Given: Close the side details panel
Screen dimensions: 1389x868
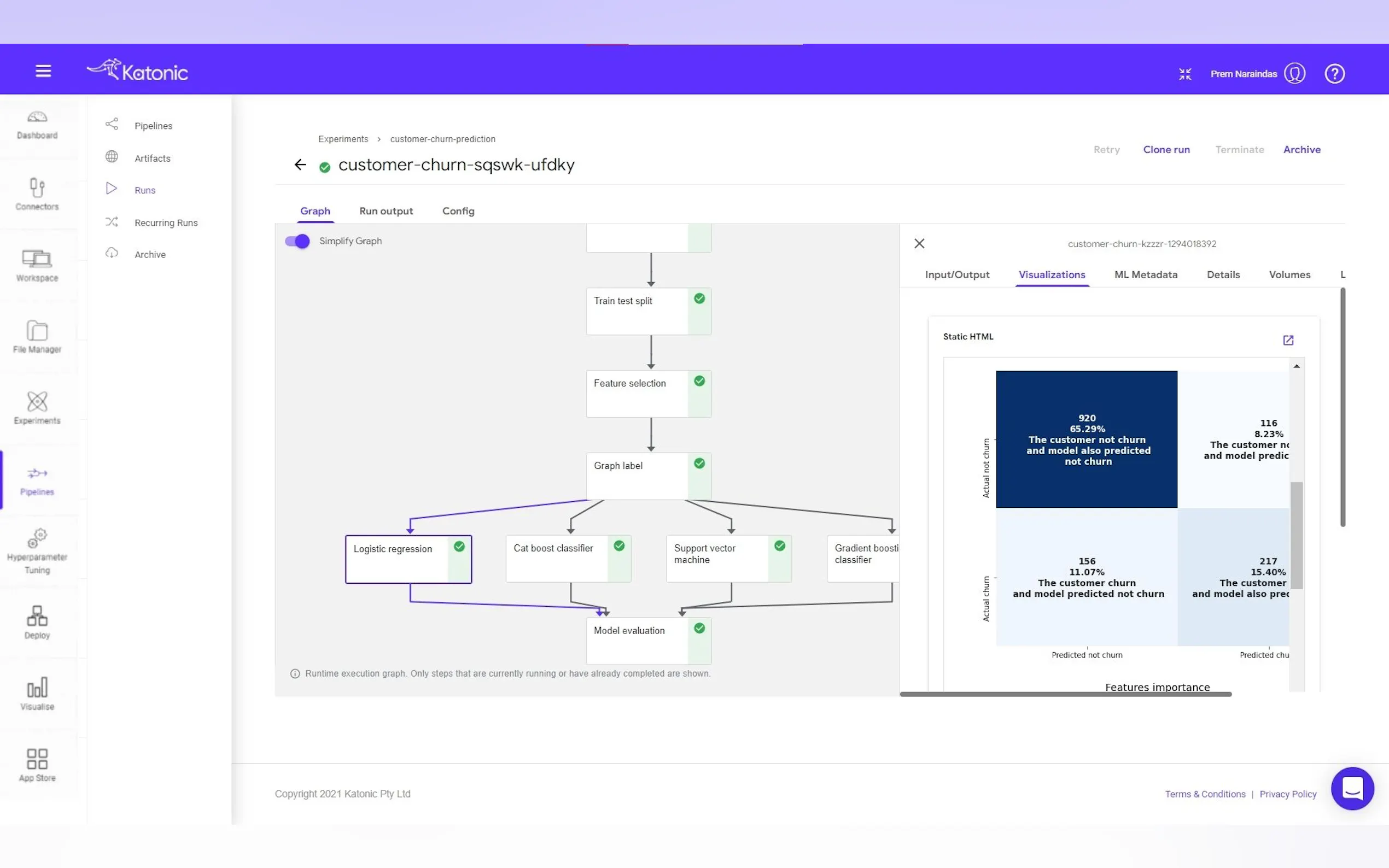Looking at the screenshot, I should click(x=919, y=244).
